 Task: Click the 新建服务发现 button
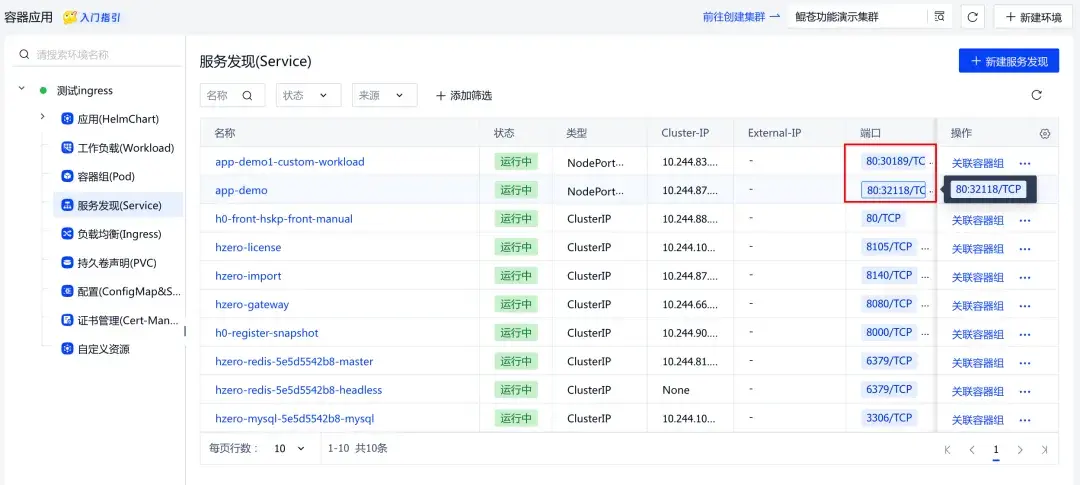[x=1008, y=61]
